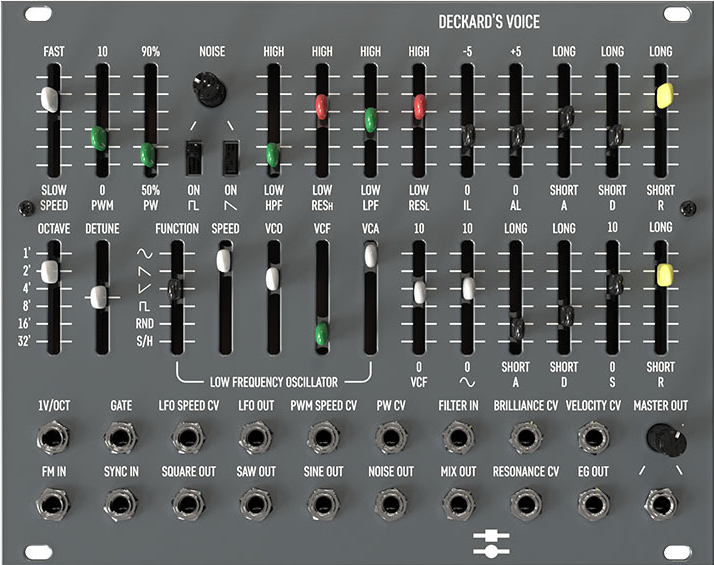This screenshot has height=565, width=714.
Task: Click the white DETUNE slider cap
Action: coord(98,297)
